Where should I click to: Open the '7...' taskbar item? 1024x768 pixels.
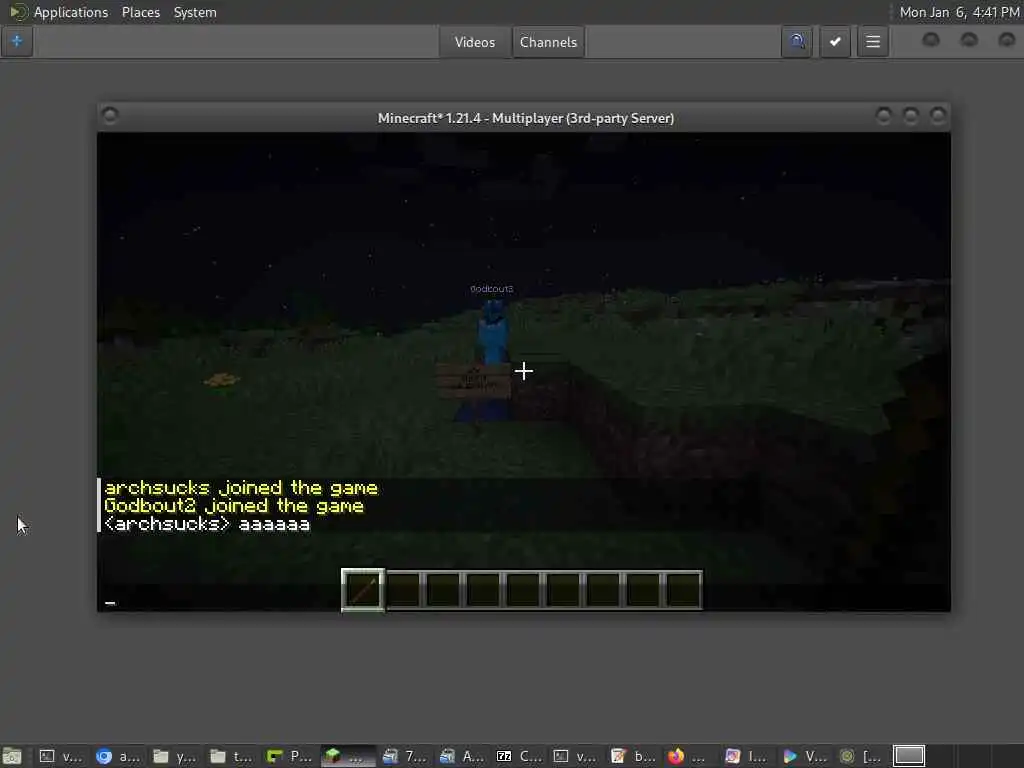tap(404, 756)
